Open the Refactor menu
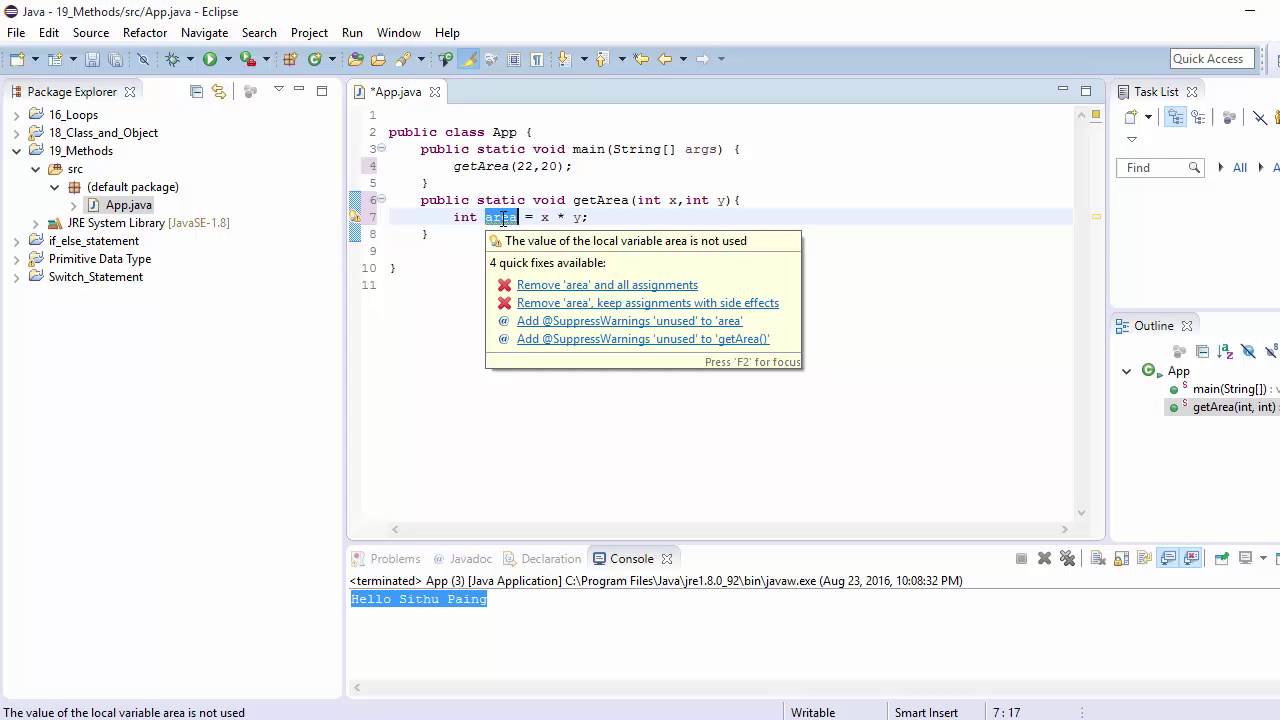This screenshot has width=1280, height=720. (145, 33)
